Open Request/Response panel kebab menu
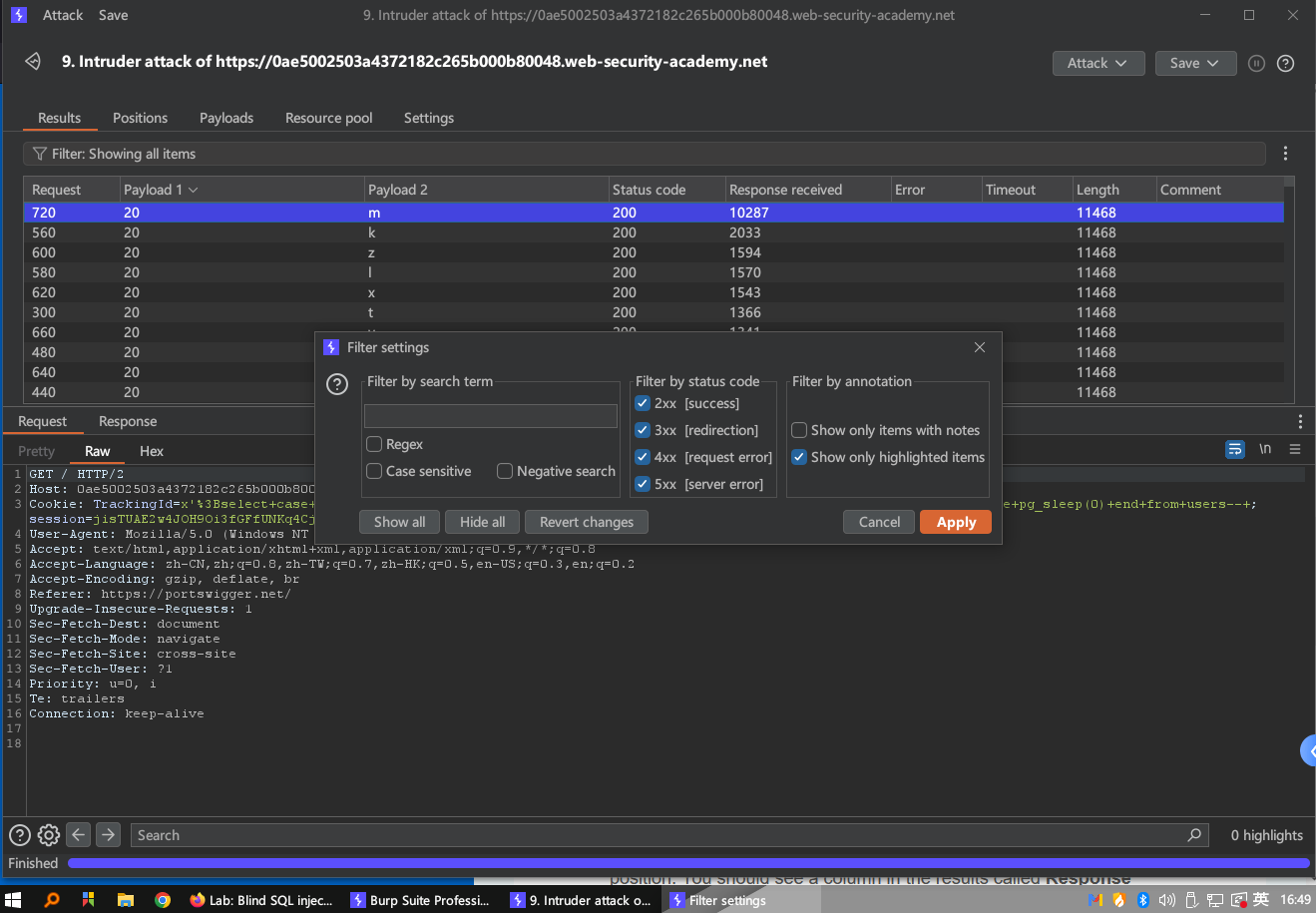Screen dimensions: 1316x913 [x=1299, y=421]
